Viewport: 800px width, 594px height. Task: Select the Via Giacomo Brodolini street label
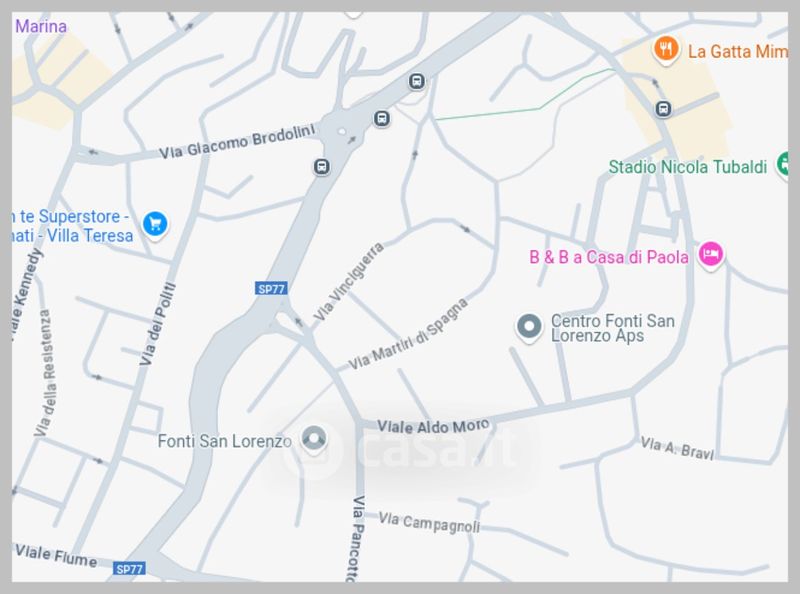point(237,142)
